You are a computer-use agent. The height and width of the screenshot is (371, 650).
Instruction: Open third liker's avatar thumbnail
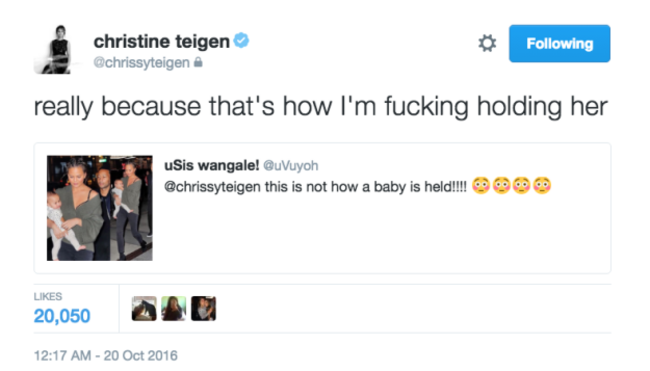point(203,308)
